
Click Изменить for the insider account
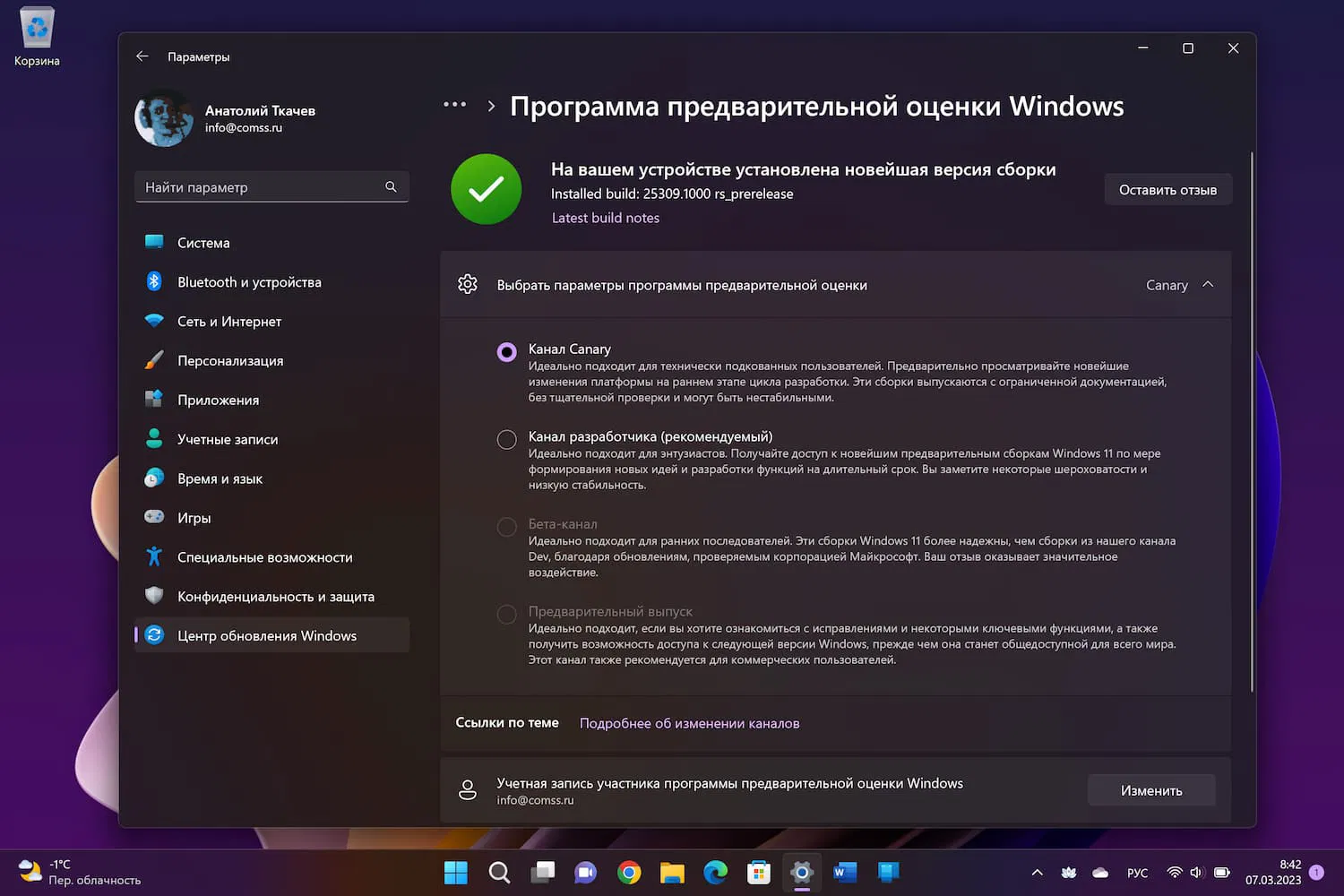pyautogui.click(x=1151, y=791)
